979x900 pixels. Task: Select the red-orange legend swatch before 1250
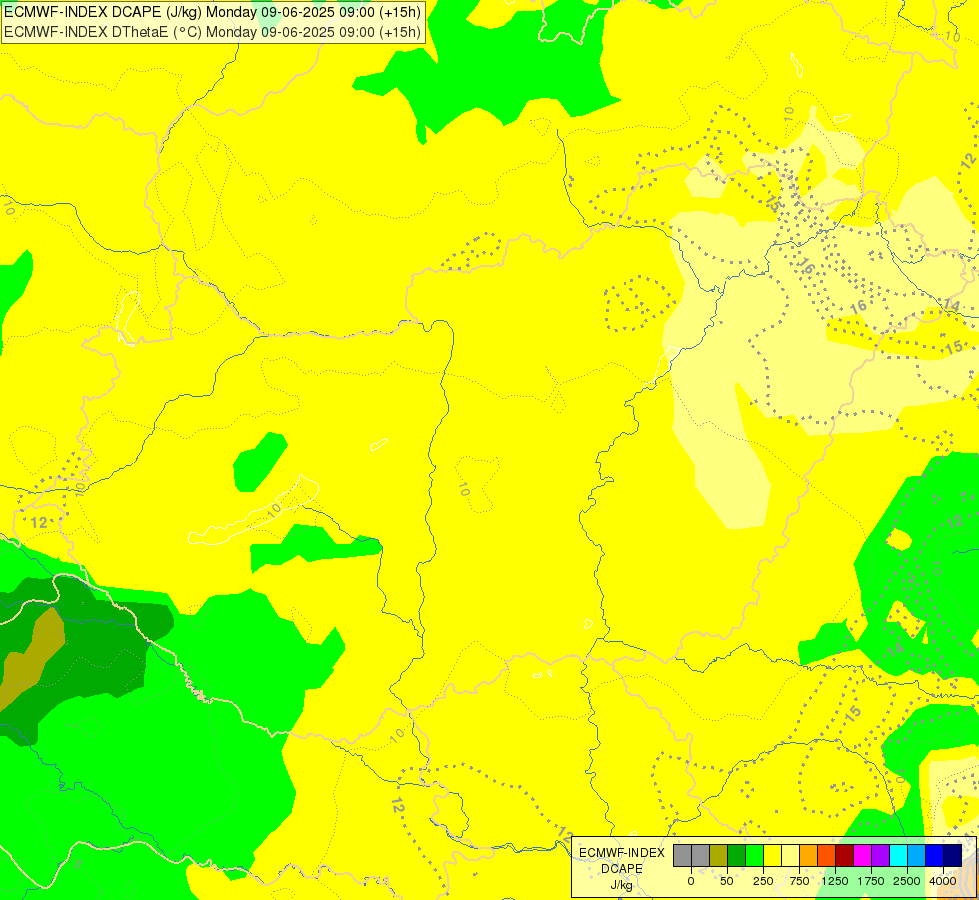click(827, 856)
